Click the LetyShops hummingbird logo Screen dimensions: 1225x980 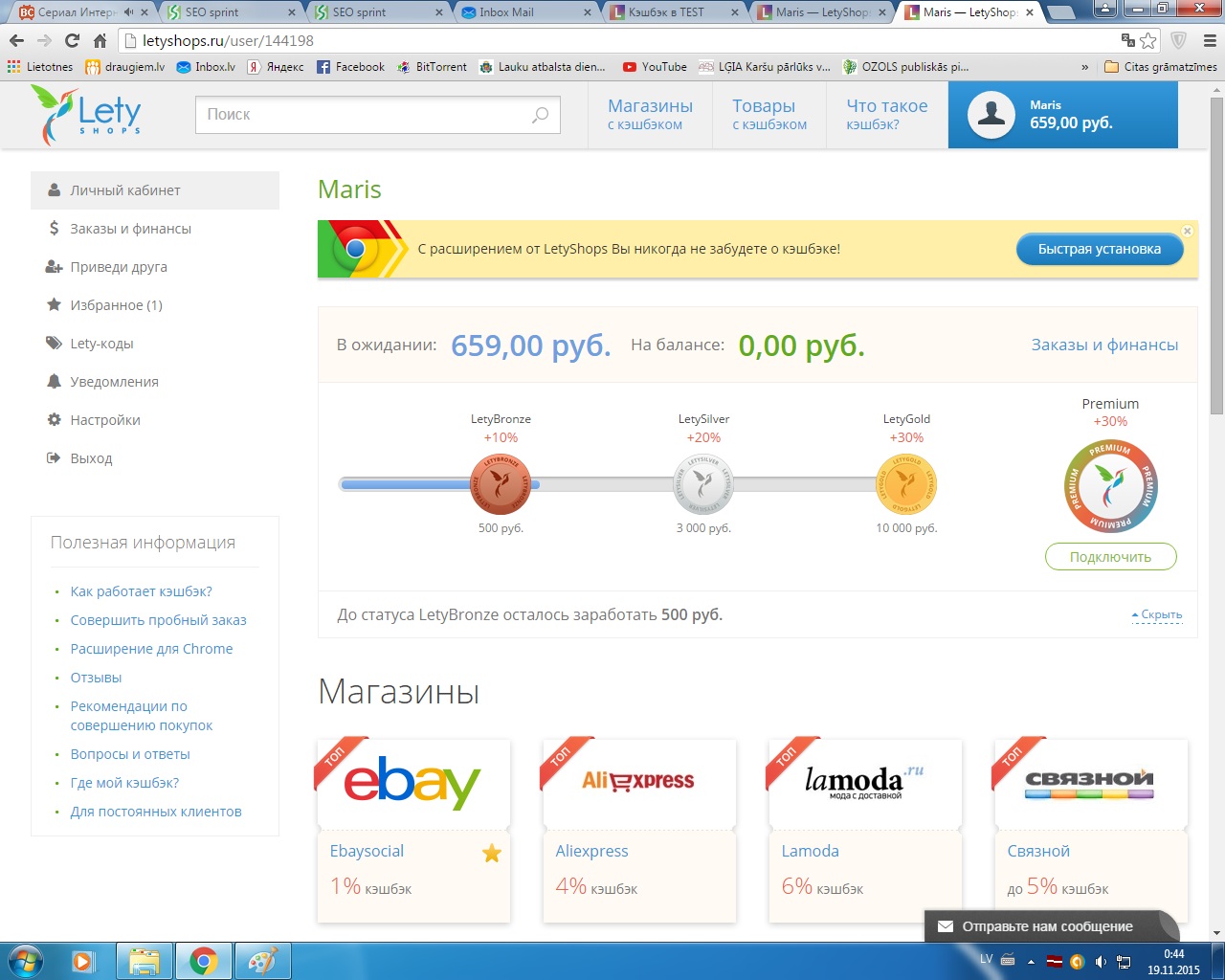pyautogui.click(x=86, y=115)
